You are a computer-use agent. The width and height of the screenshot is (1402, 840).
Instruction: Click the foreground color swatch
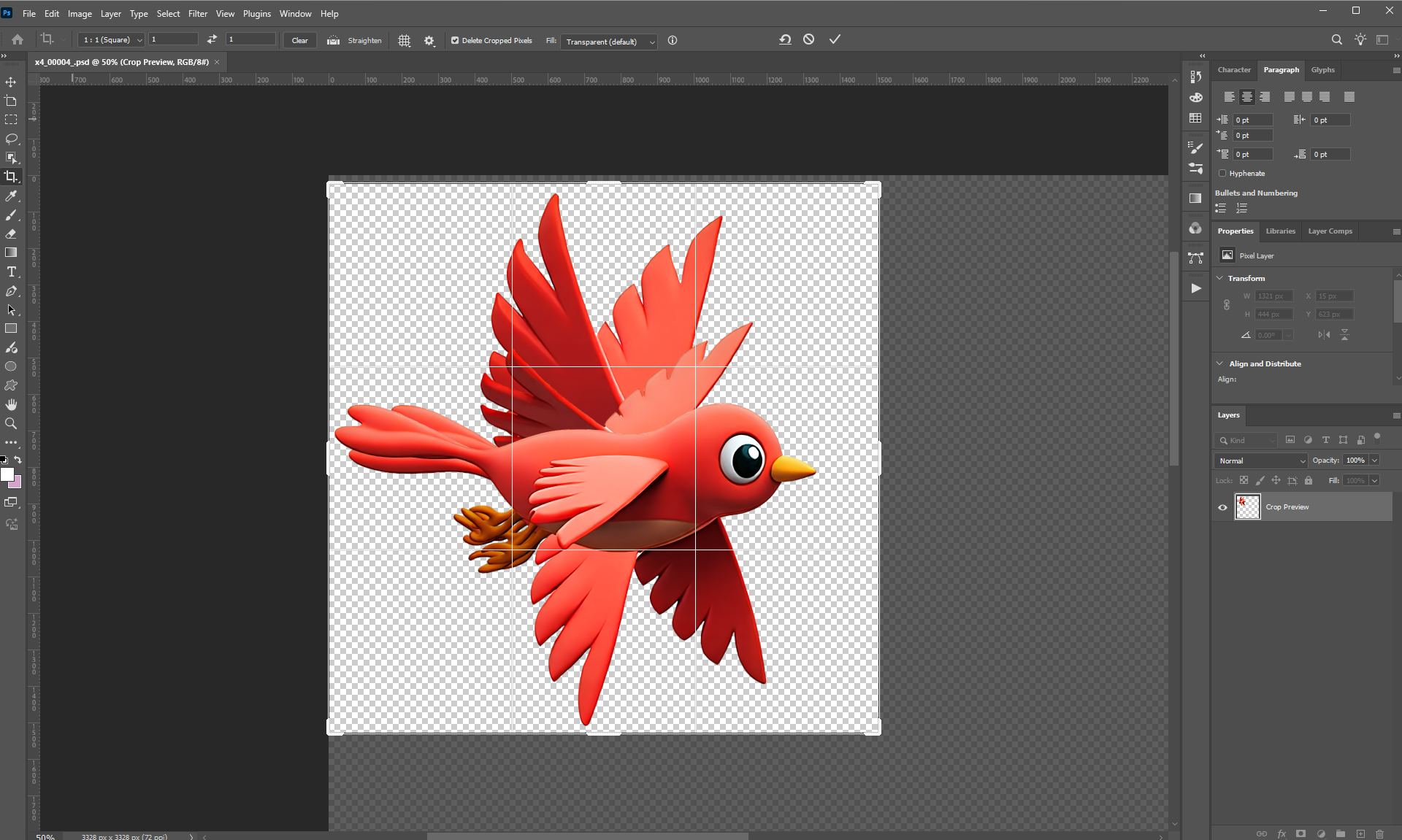[x=7, y=475]
